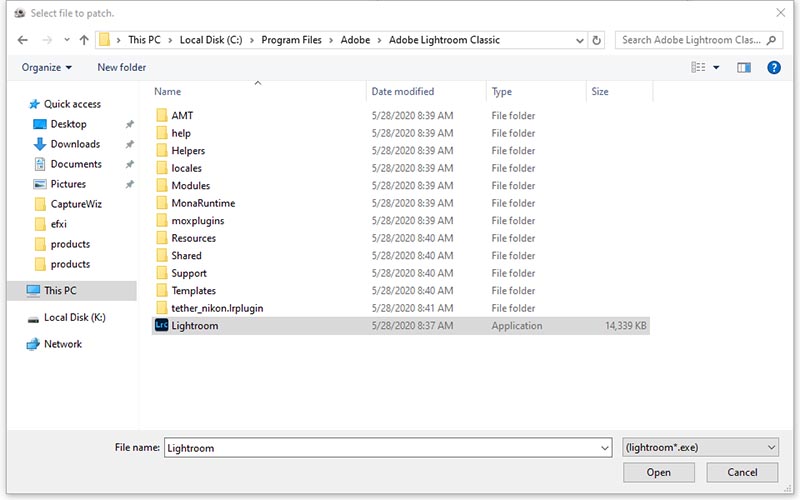The height and width of the screenshot is (500, 800).
Task: Select the Templates folder icon
Action: pos(161,290)
